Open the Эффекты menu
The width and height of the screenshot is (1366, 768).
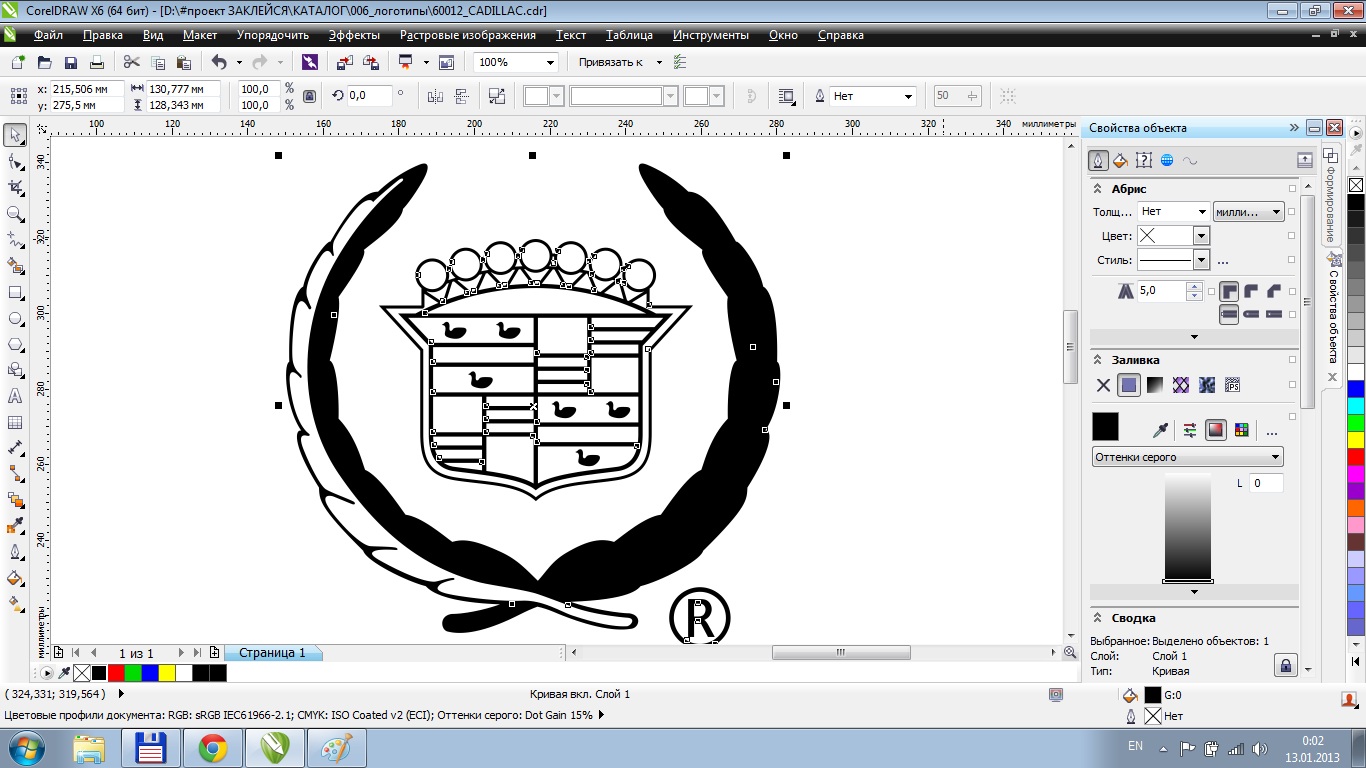(x=354, y=35)
